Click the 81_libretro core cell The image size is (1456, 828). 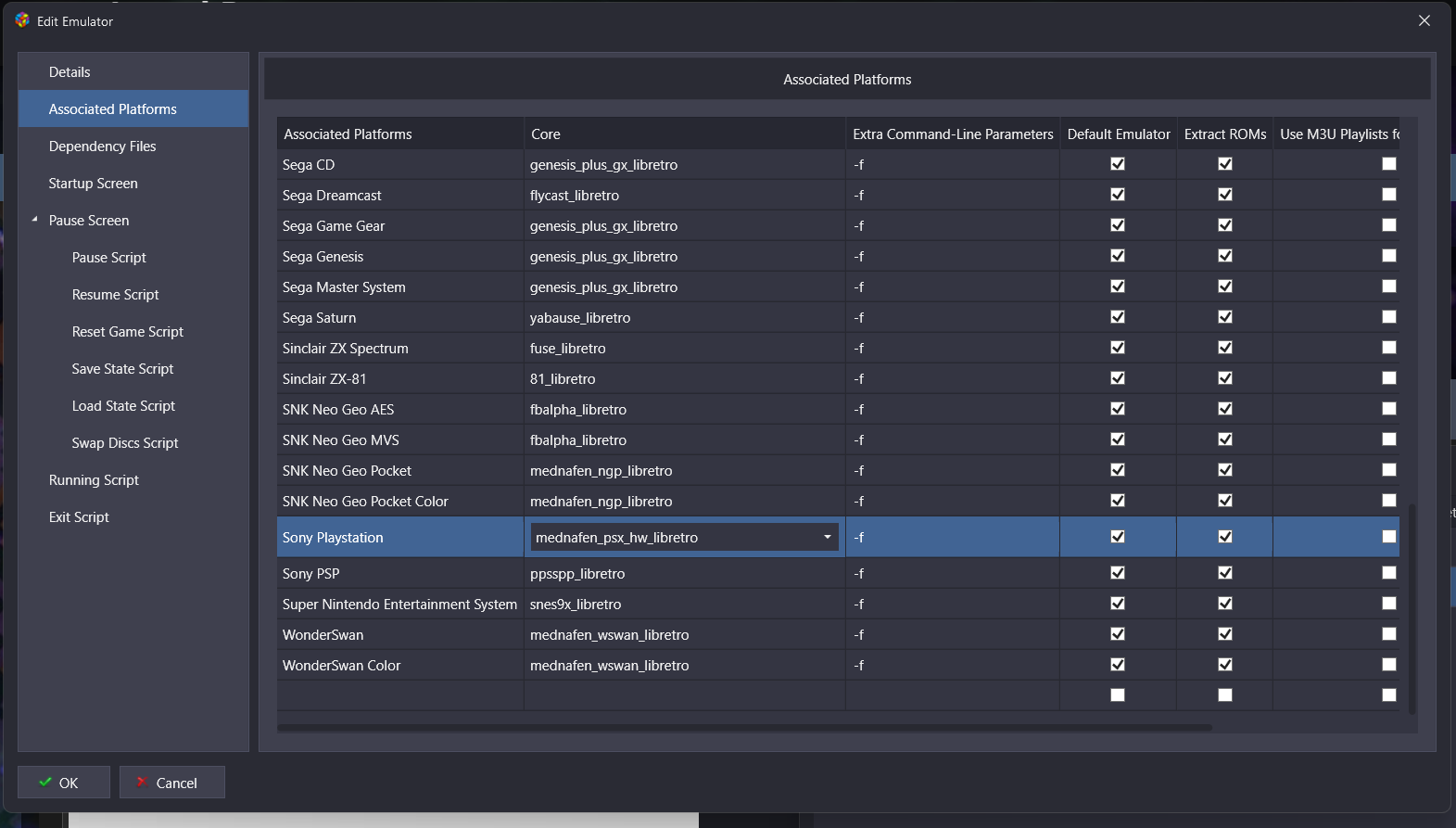(x=685, y=378)
